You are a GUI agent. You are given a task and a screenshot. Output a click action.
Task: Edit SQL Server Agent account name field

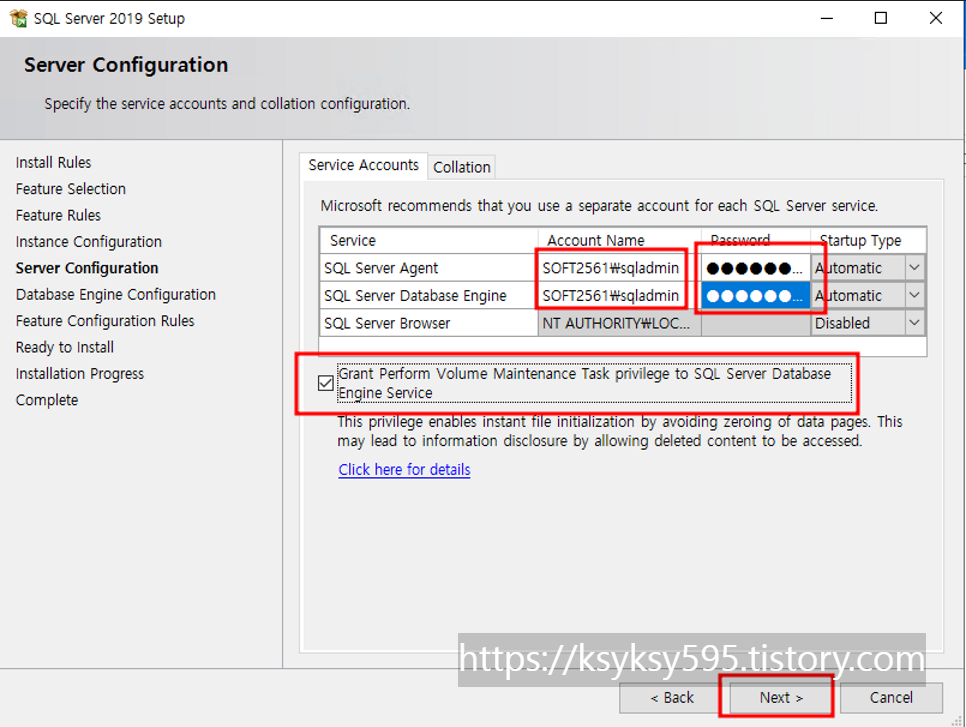[619, 268]
